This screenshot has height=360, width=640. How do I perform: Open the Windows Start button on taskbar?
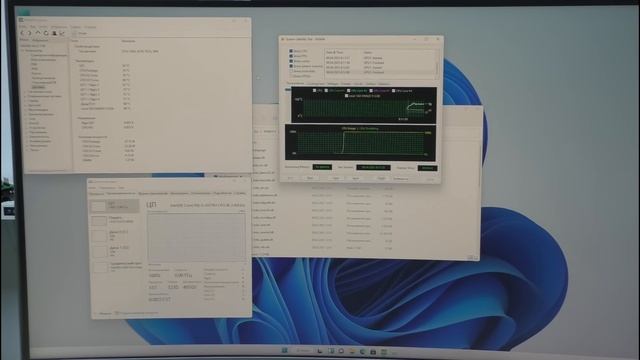click(284, 351)
